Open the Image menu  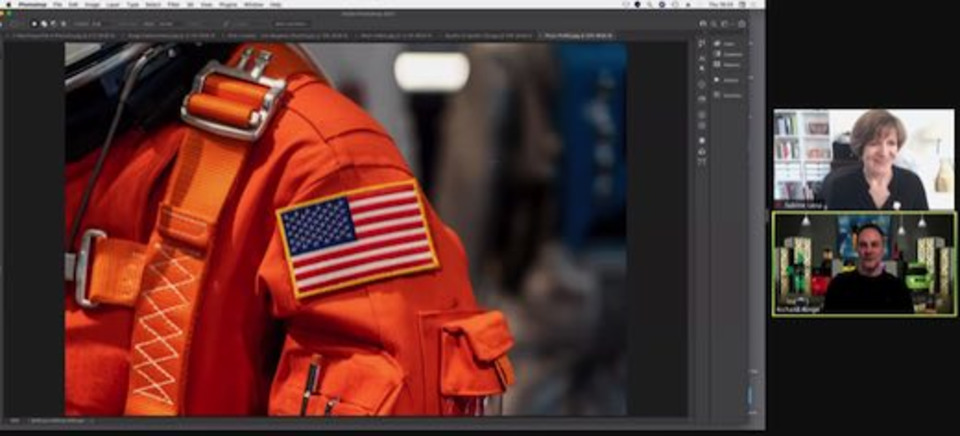pyautogui.click(x=92, y=4)
